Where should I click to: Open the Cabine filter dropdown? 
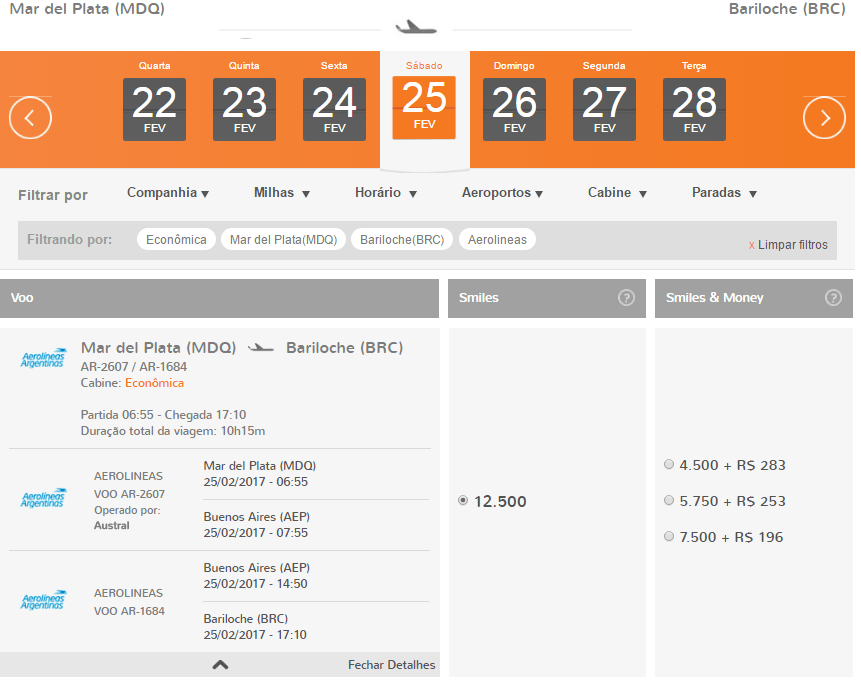[x=617, y=193]
